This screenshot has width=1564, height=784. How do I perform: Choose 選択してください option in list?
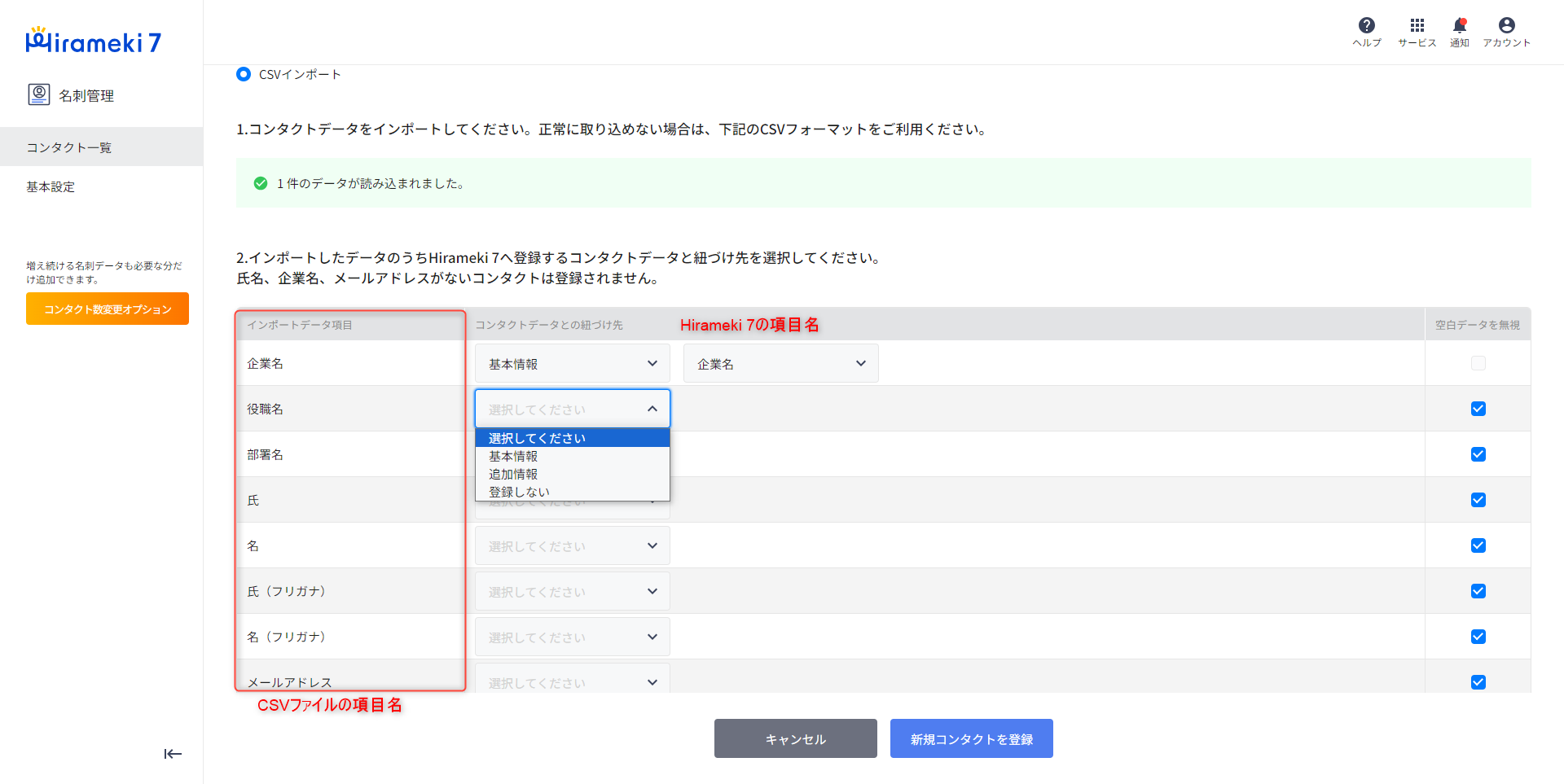(x=573, y=438)
